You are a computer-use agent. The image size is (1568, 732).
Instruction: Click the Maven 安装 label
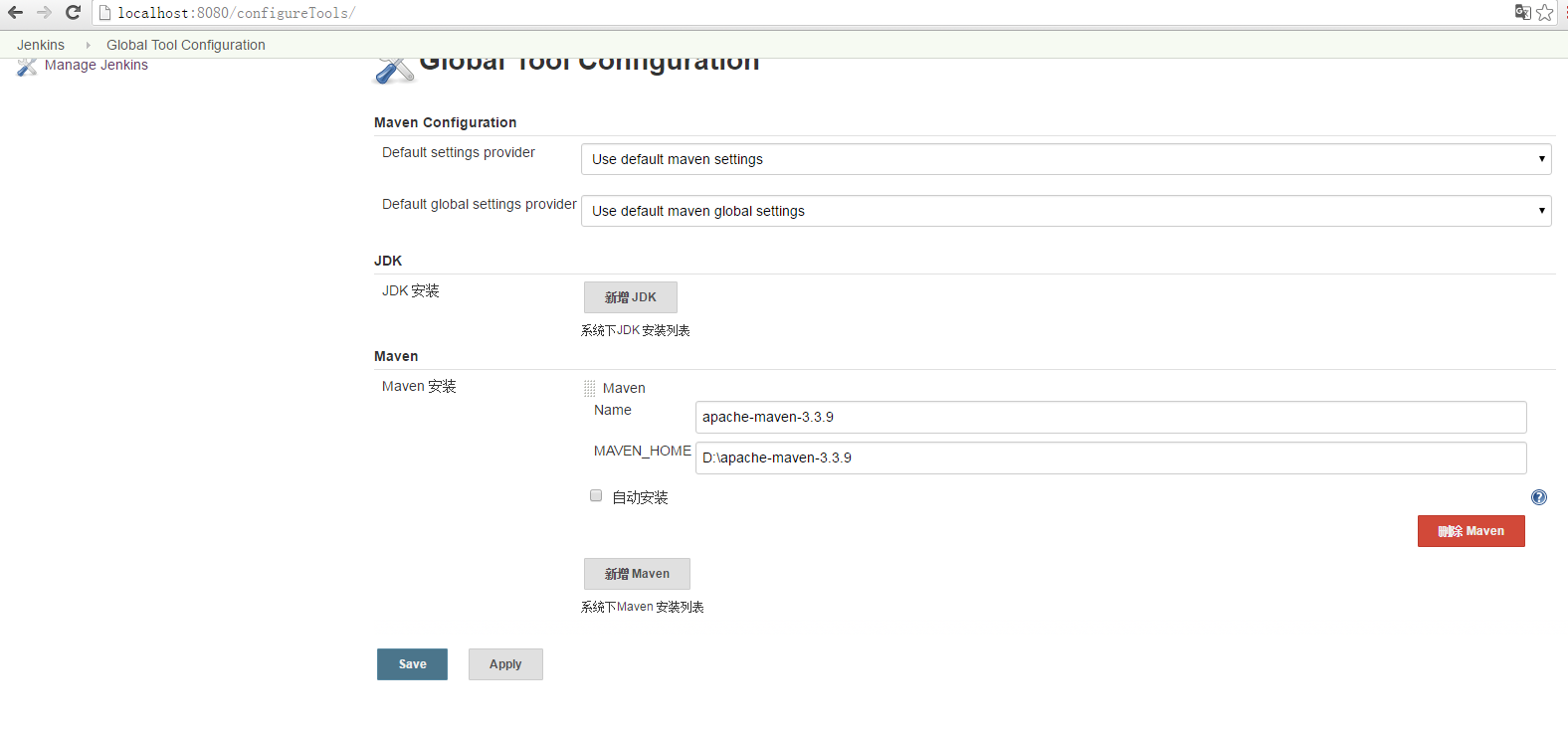[419, 386]
